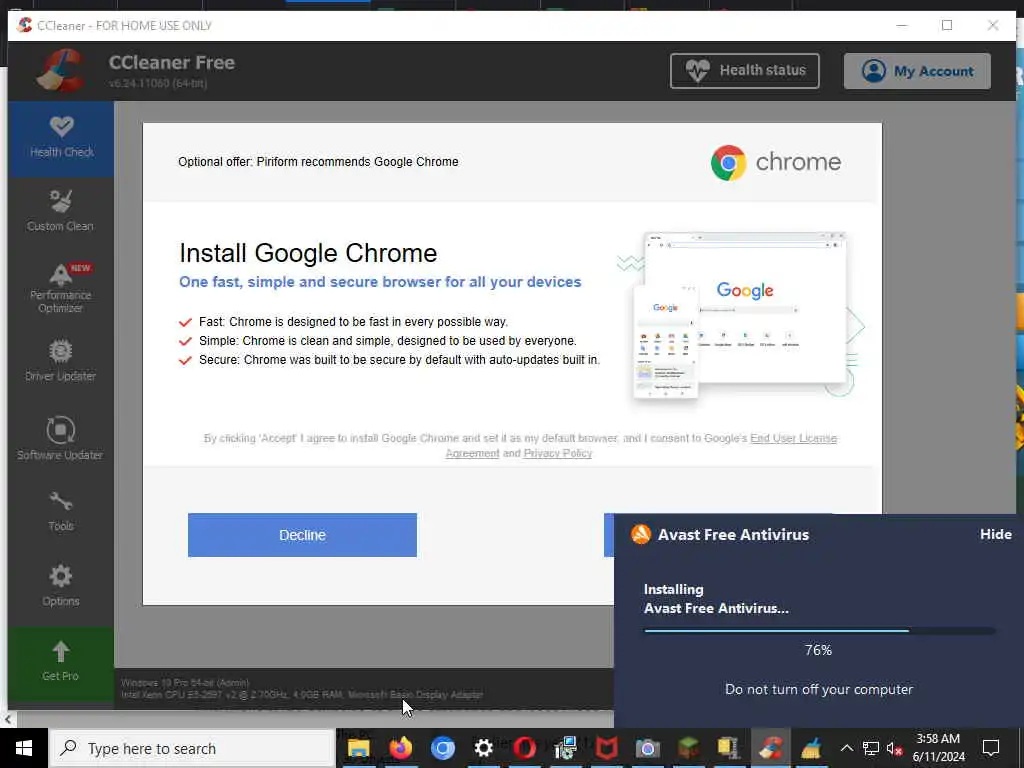Image resolution: width=1024 pixels, height=768 pixels.
Task: Open the broom cleaner taskbar icon
Action: 811,748
